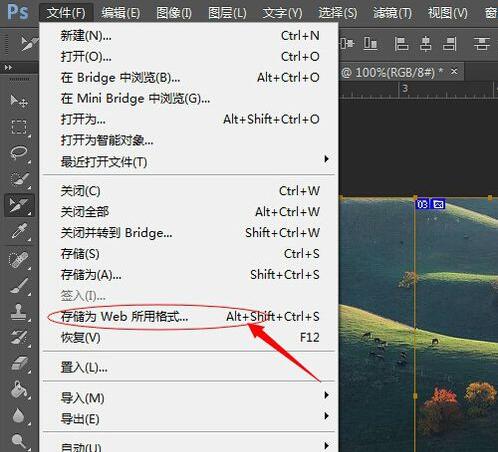This screenshot has height=452, width=498.
Task: Click the slice 03 image badge icon
Action: pos(438,204)
